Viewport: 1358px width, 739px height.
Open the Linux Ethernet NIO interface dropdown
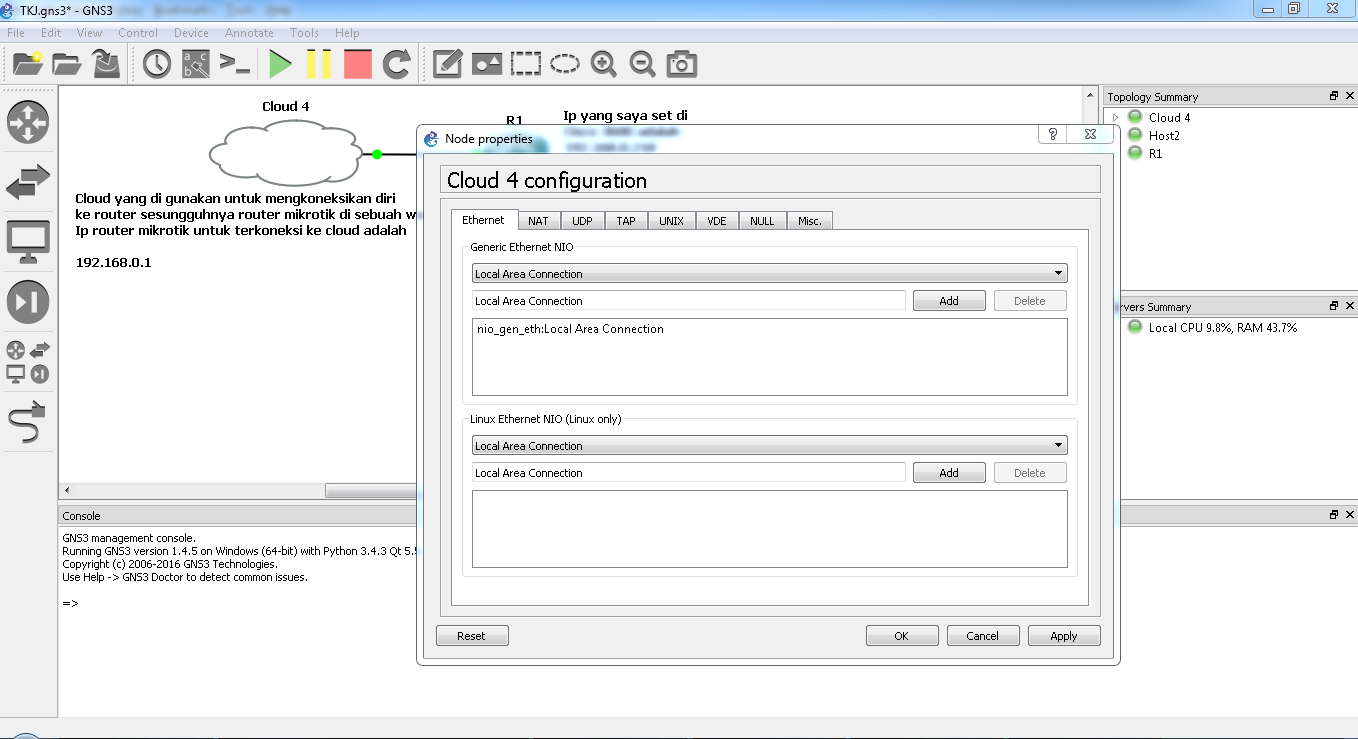click(x=770, y=445)
